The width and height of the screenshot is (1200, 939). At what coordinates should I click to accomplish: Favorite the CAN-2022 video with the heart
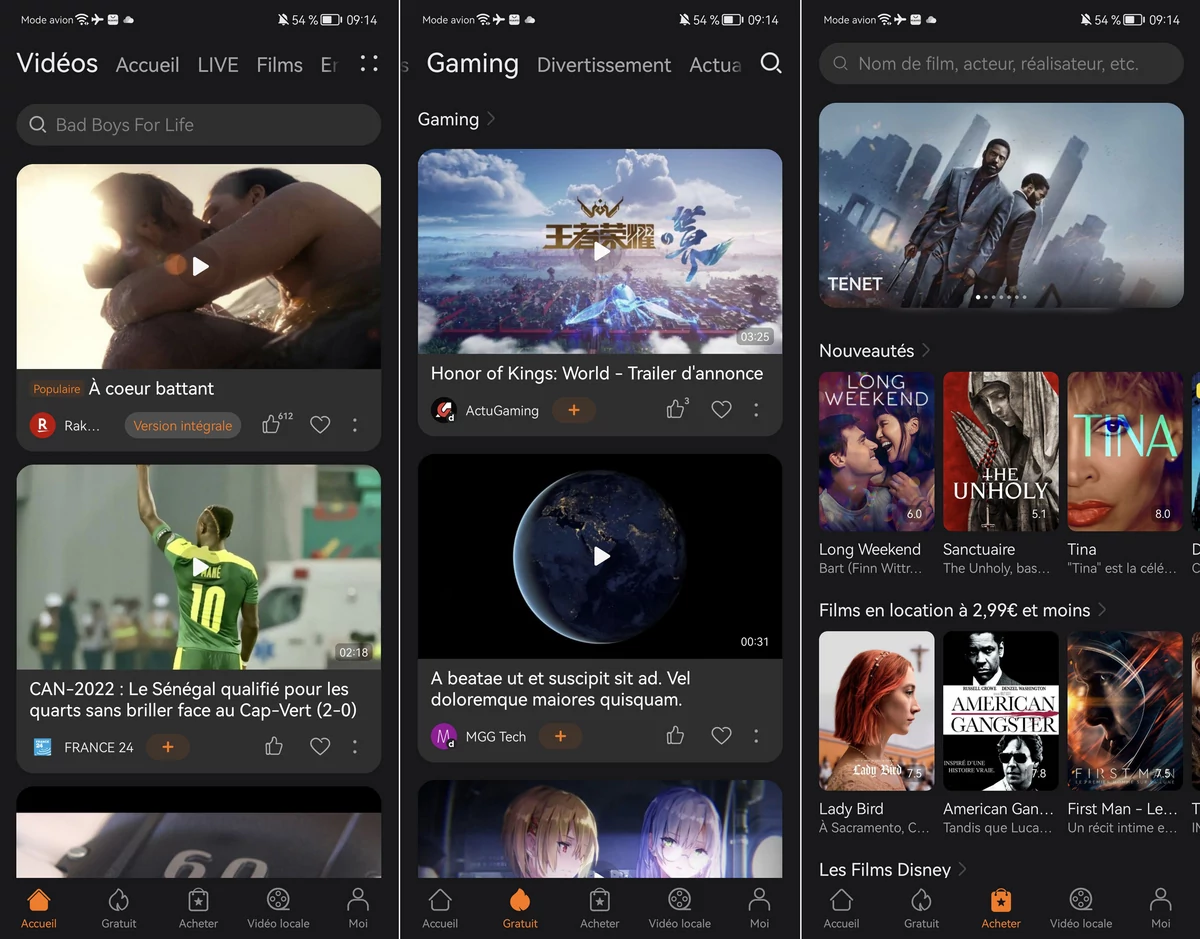[320, 746]
